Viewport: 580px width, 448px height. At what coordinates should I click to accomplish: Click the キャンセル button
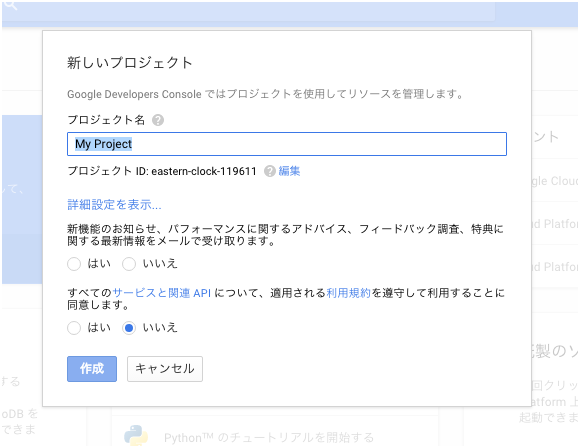[x=165, y=368]
